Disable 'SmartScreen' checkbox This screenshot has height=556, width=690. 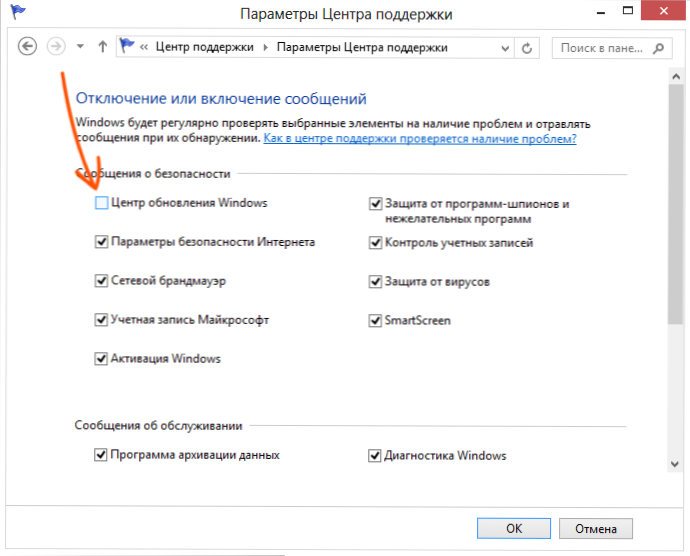click(x=375, y=320)
